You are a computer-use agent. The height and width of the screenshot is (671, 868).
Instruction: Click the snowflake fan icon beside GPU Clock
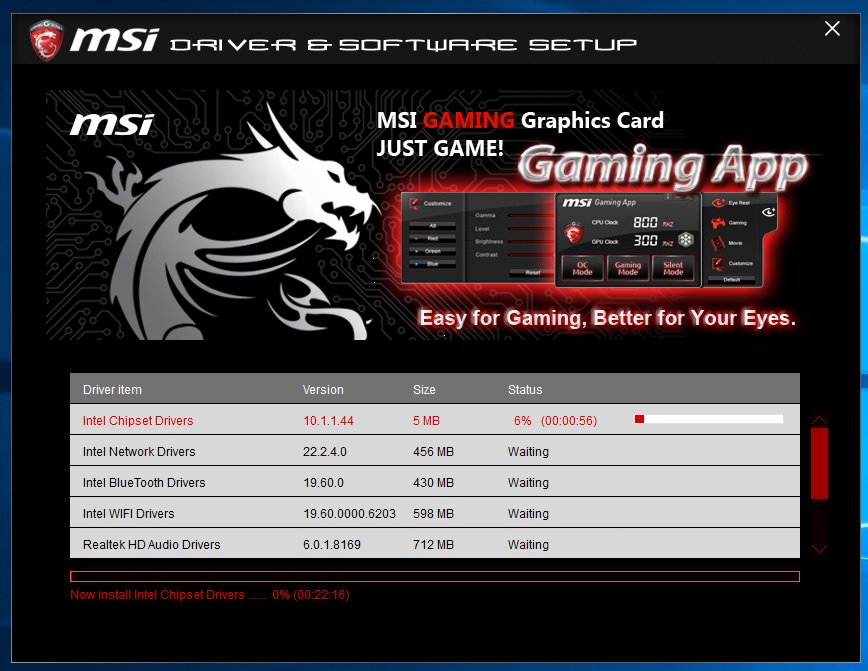point(685,240)
